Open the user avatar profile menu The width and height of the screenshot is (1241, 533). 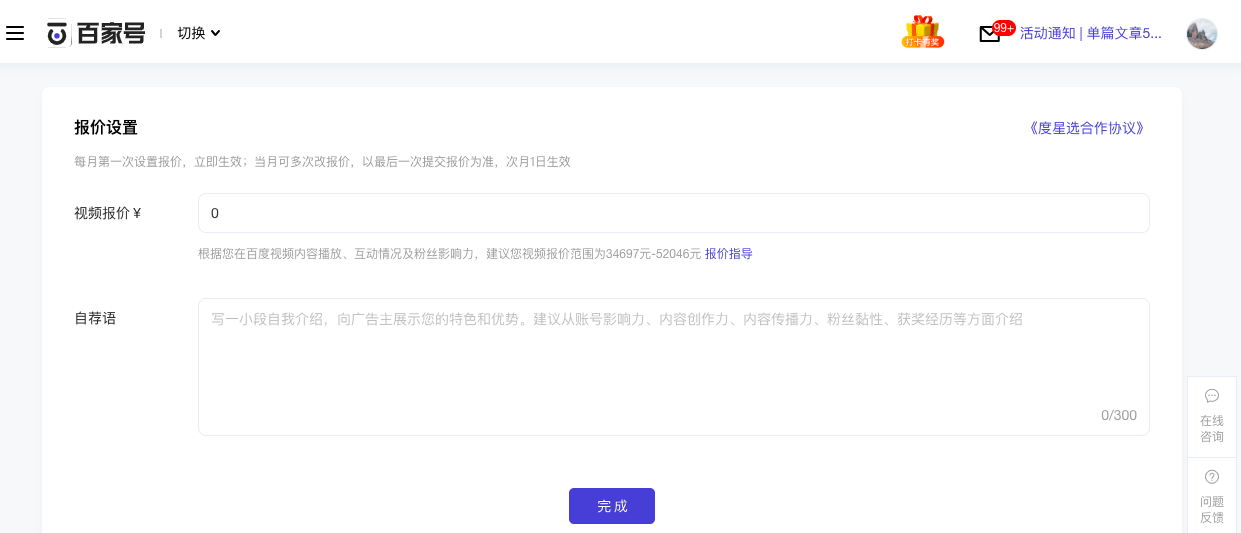tap(1202, 33)
